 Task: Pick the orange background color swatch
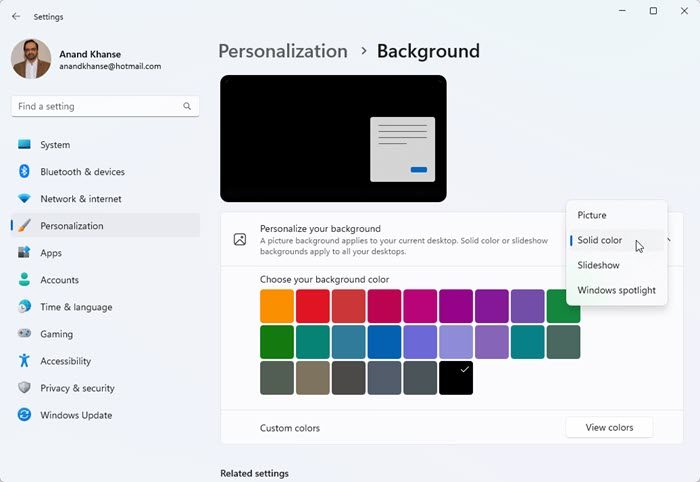[x=277, y=306]
